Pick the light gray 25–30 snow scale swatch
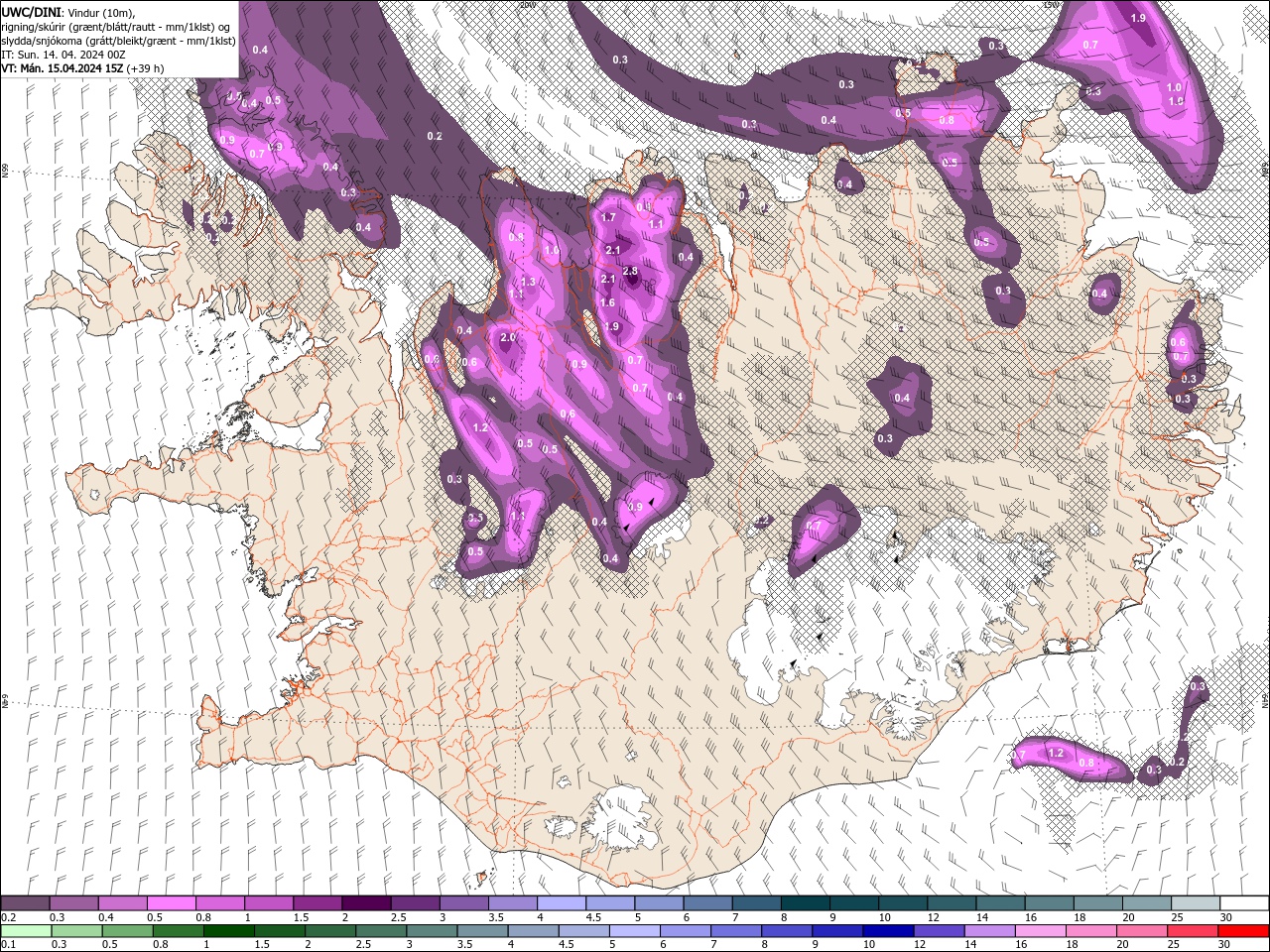This screenshot has height=952, width=1270. coord(1195,903)
